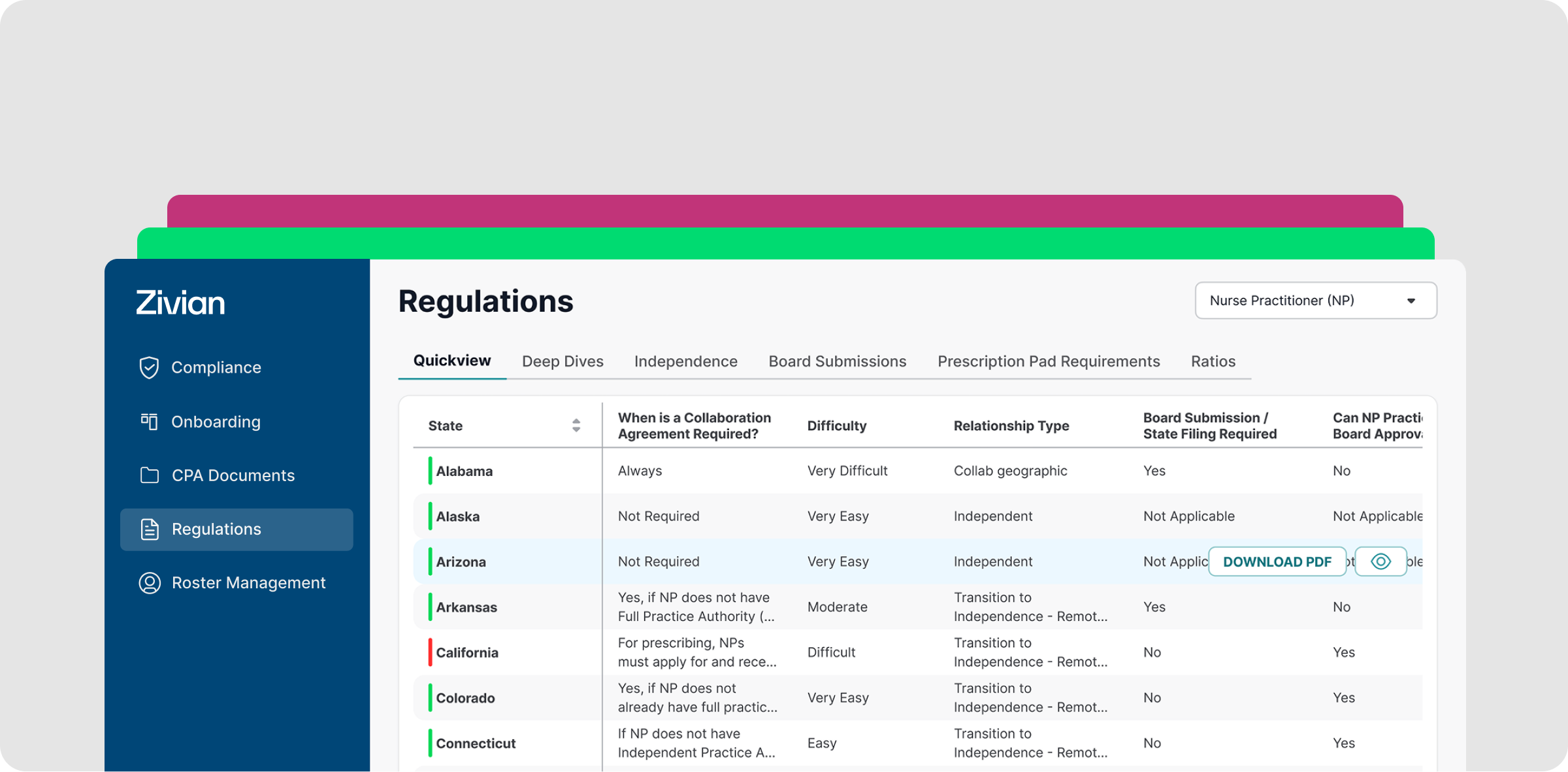Click the Difficulty column header

coord(836,426)
